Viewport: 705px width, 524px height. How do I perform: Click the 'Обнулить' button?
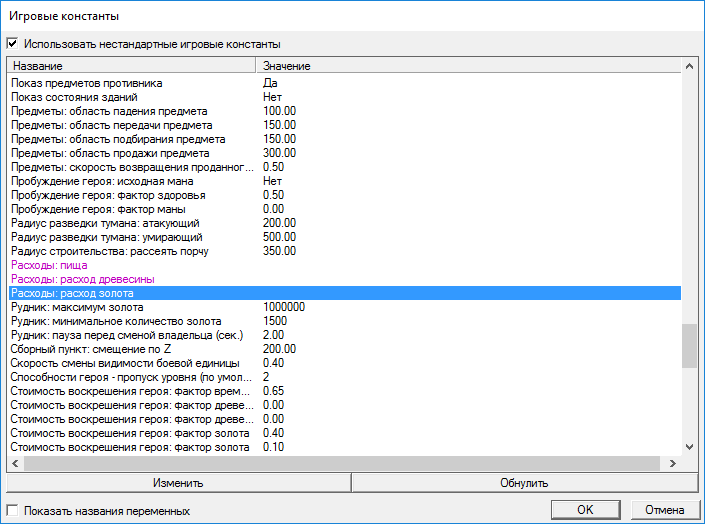click(x=524, y=483)
